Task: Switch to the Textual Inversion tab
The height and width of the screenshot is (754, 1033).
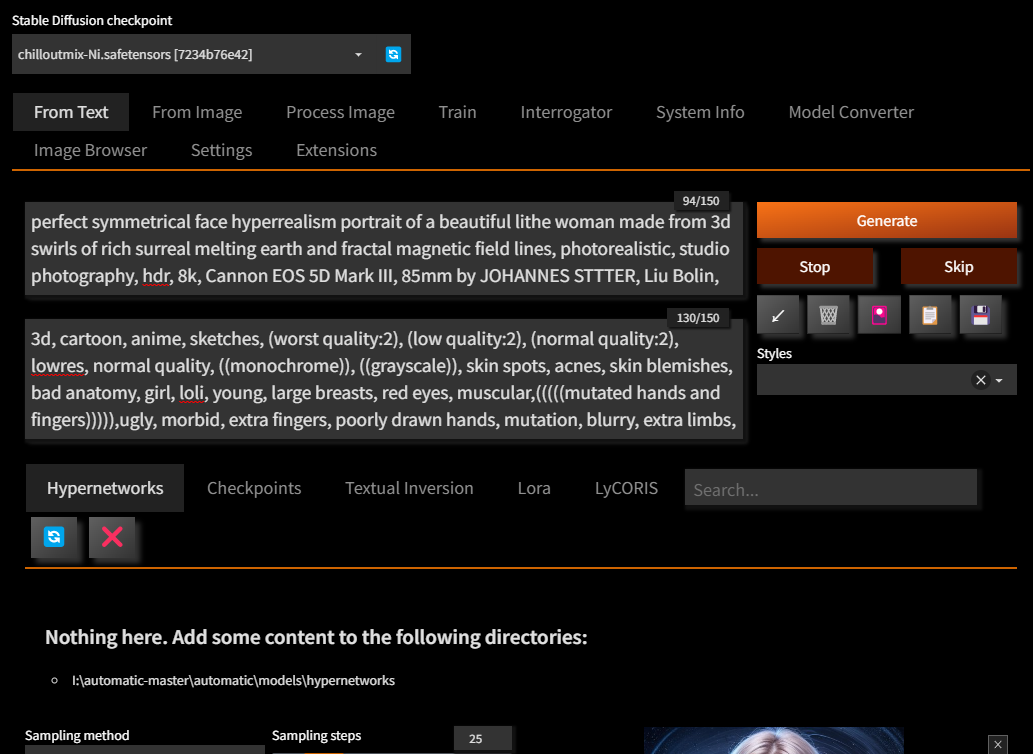Action: click(409, 488)
